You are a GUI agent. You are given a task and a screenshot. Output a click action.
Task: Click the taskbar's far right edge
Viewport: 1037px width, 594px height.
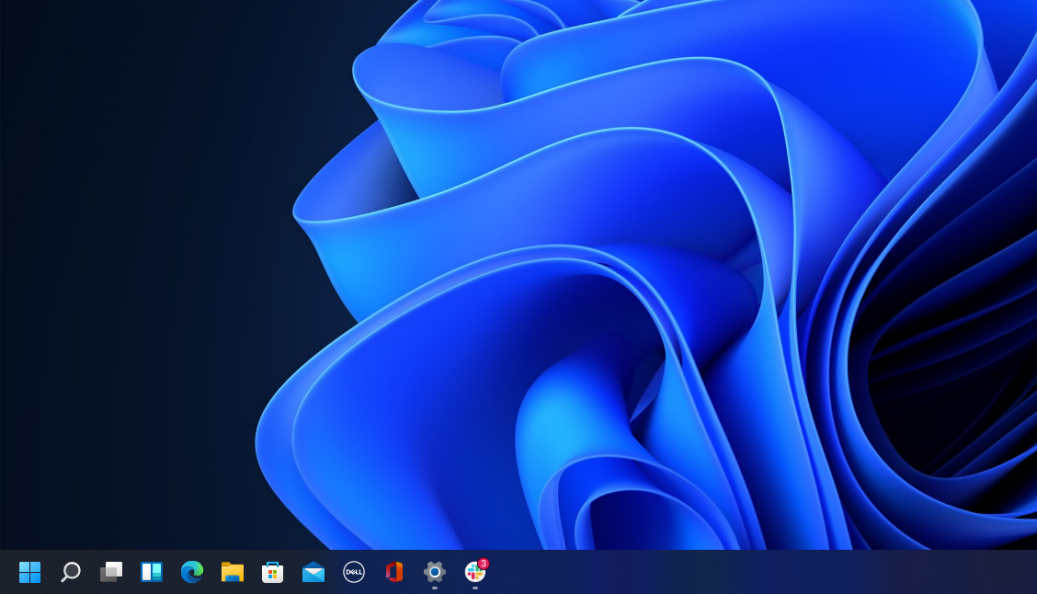click(x=1030, y=572)
